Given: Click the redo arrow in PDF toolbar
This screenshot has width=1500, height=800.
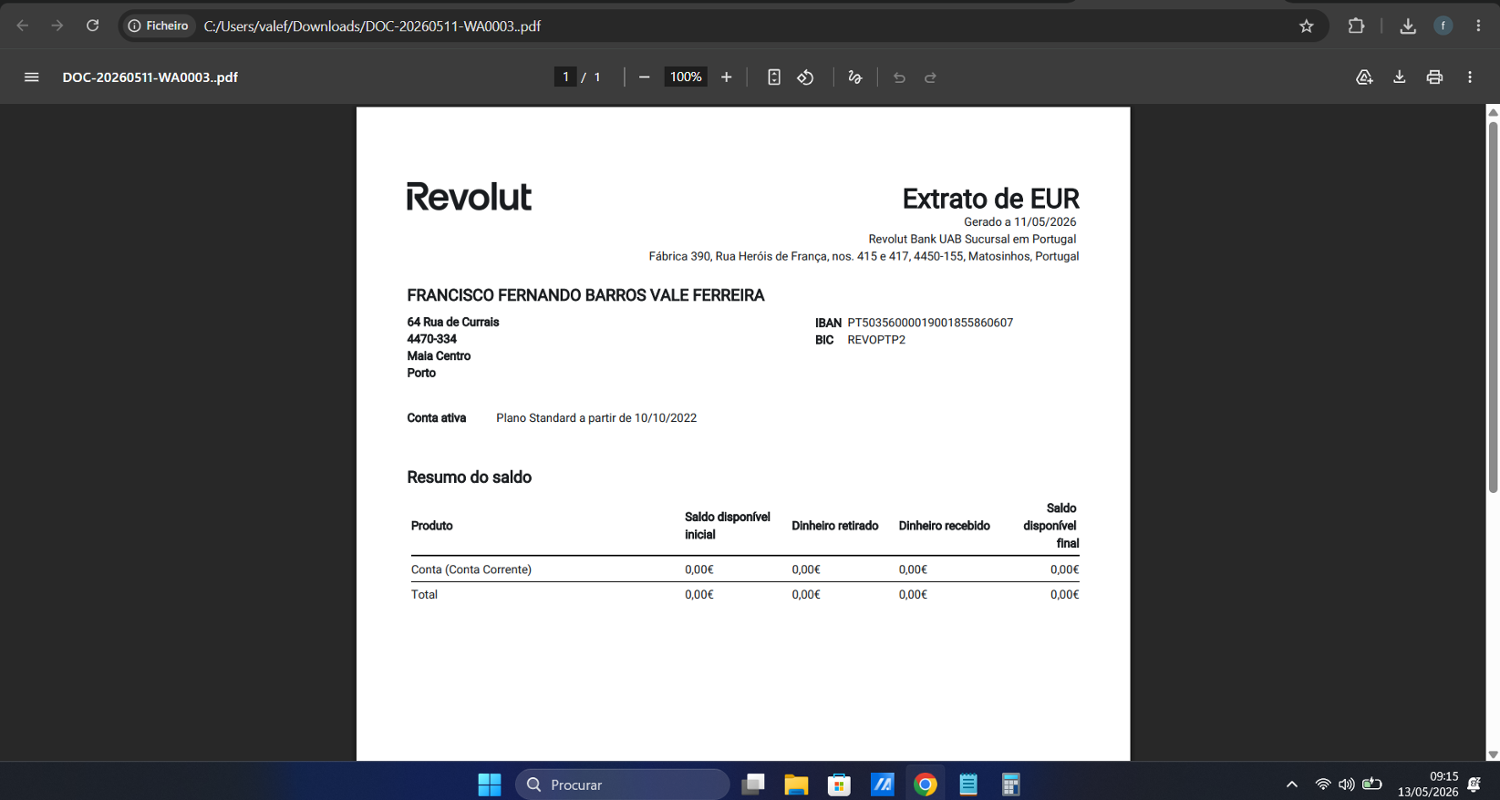Looking at the screenshot, I should coord(930,77).
